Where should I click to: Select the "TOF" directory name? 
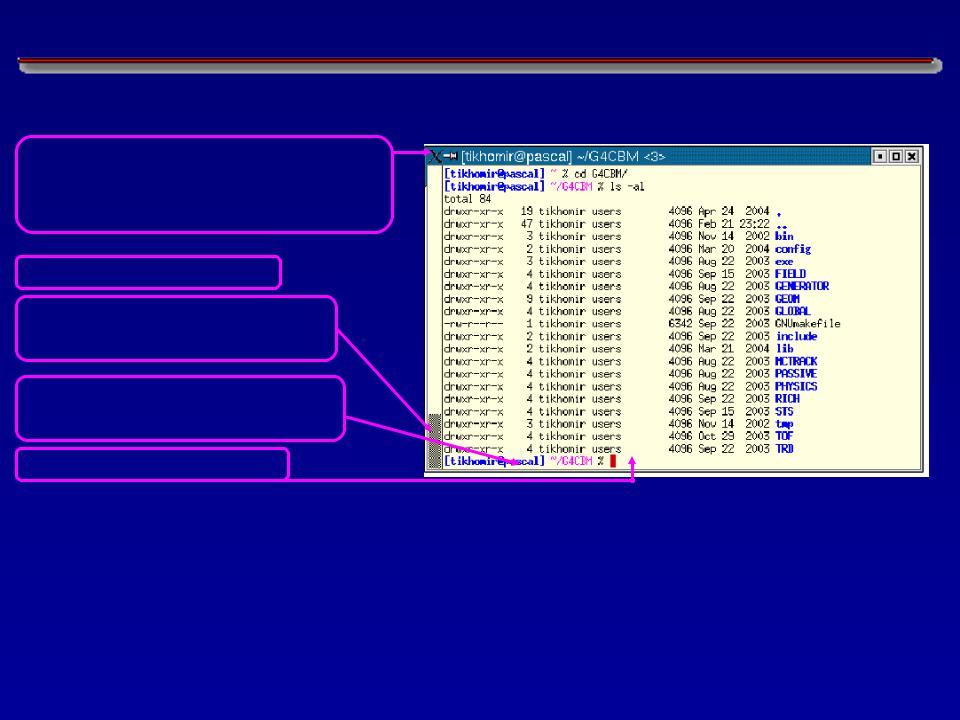[784, 436]
